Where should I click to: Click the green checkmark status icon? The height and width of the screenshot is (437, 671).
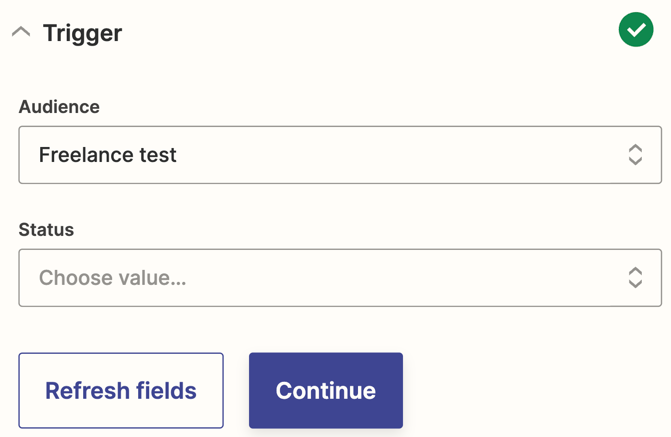(x=636, y=31)
